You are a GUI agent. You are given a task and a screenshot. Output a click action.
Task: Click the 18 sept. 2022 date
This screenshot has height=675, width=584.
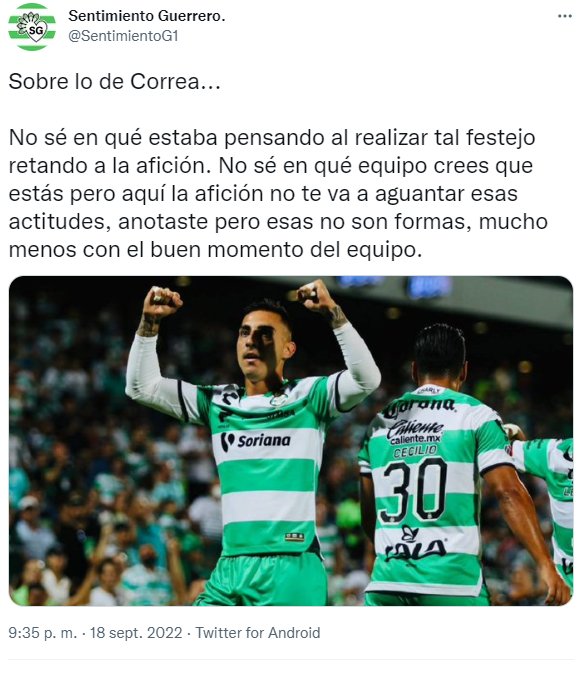point(136,633)
